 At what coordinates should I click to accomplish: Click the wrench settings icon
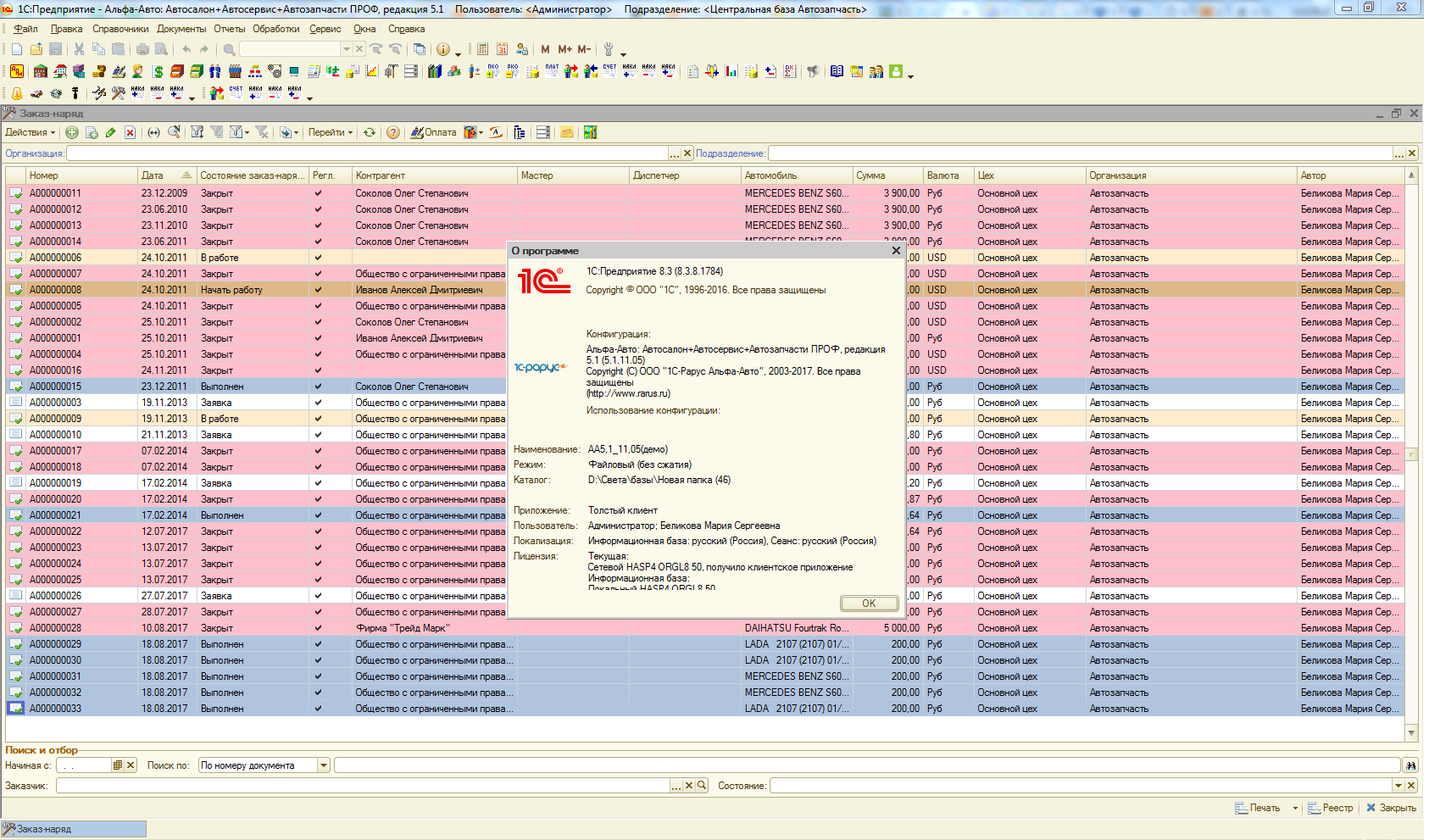pyautogui.click(x=608, y=49)
